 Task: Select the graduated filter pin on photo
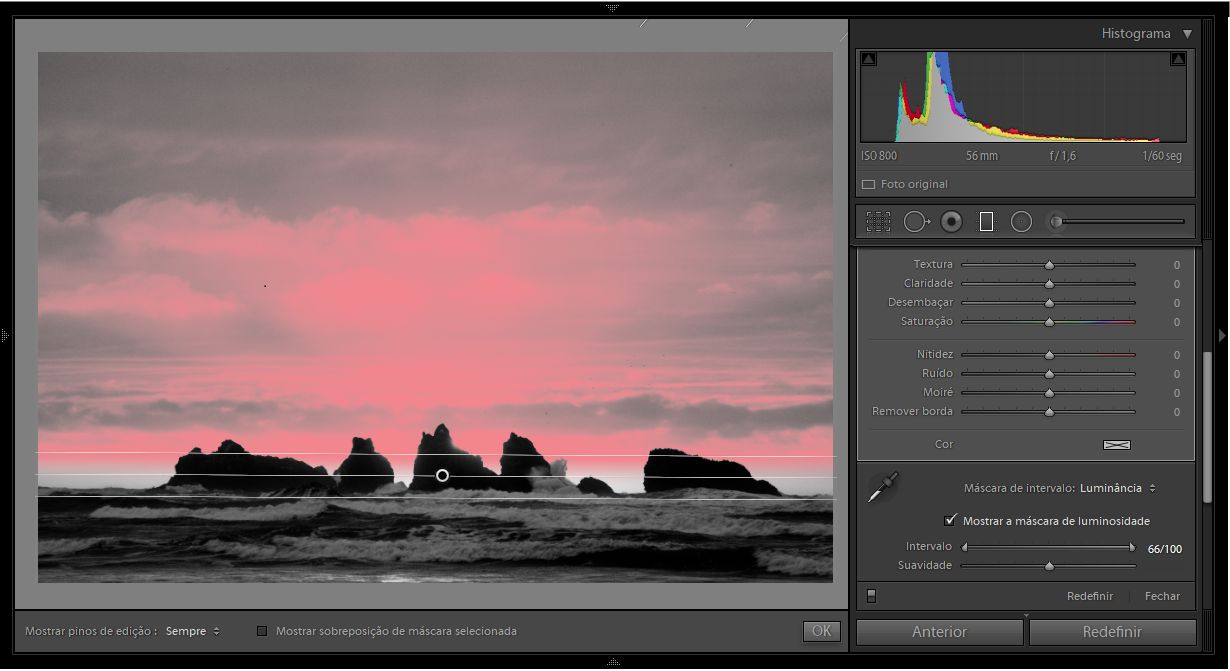click(442, 475)
